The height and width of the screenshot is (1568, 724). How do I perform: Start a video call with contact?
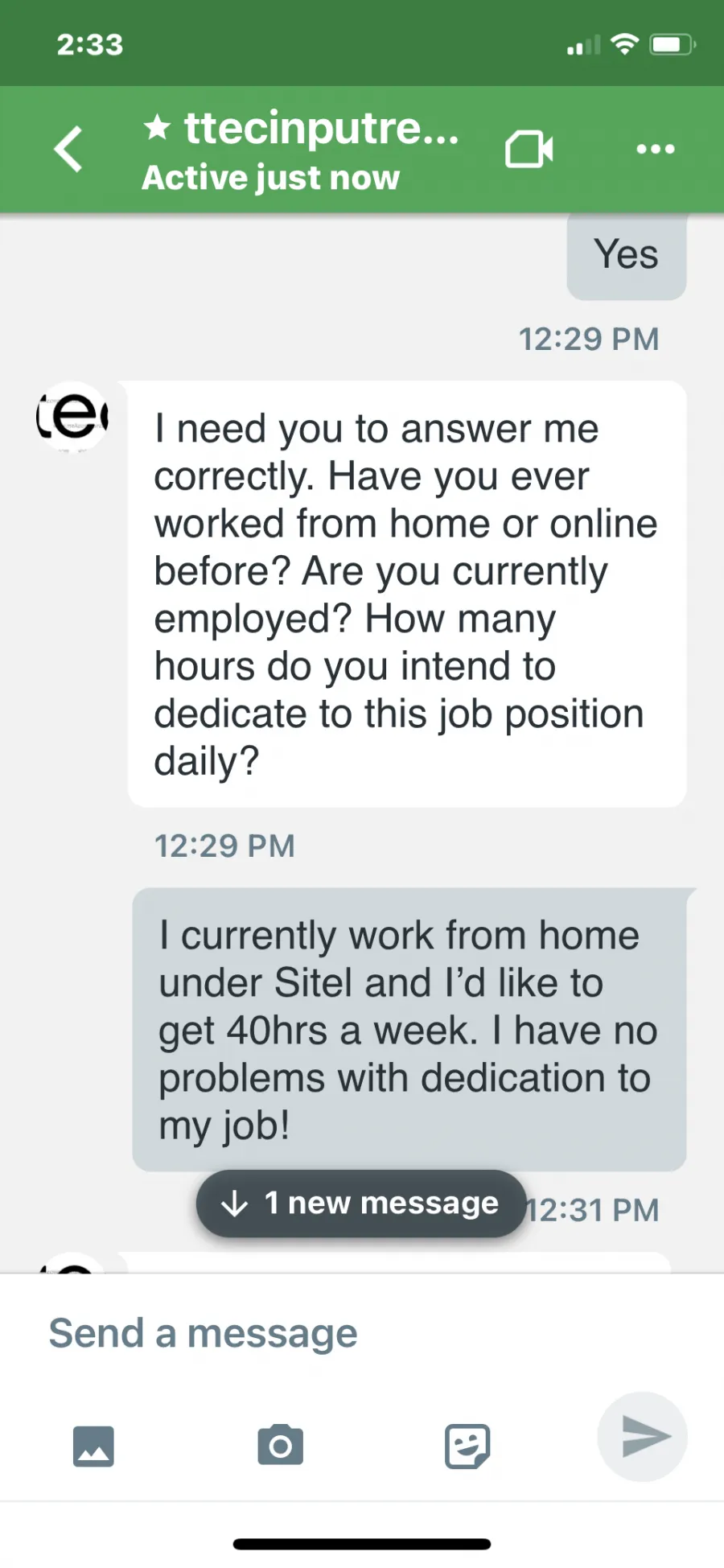point(529,150)
